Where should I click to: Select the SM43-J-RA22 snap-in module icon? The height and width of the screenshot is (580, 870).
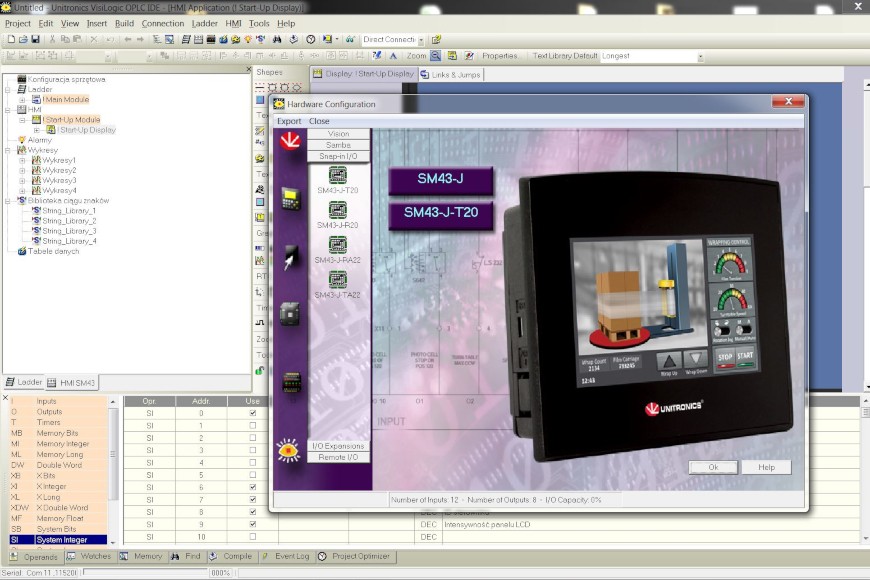[x=338, y=245]
